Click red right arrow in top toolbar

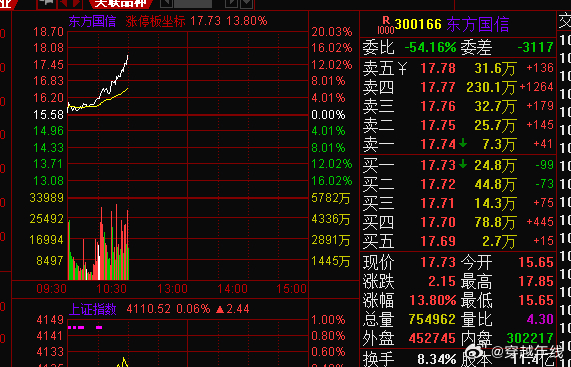(x=76, y=3)
